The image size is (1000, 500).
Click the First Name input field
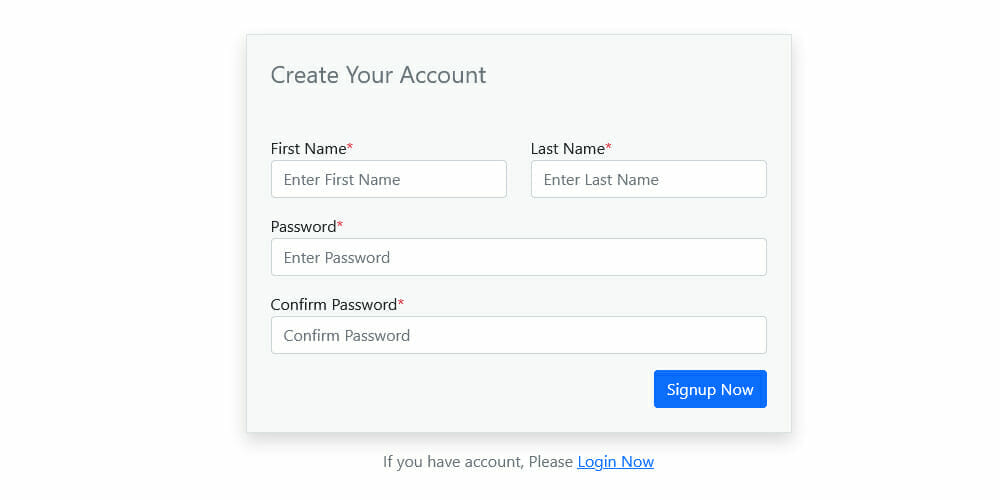click(x=388, y=180)
